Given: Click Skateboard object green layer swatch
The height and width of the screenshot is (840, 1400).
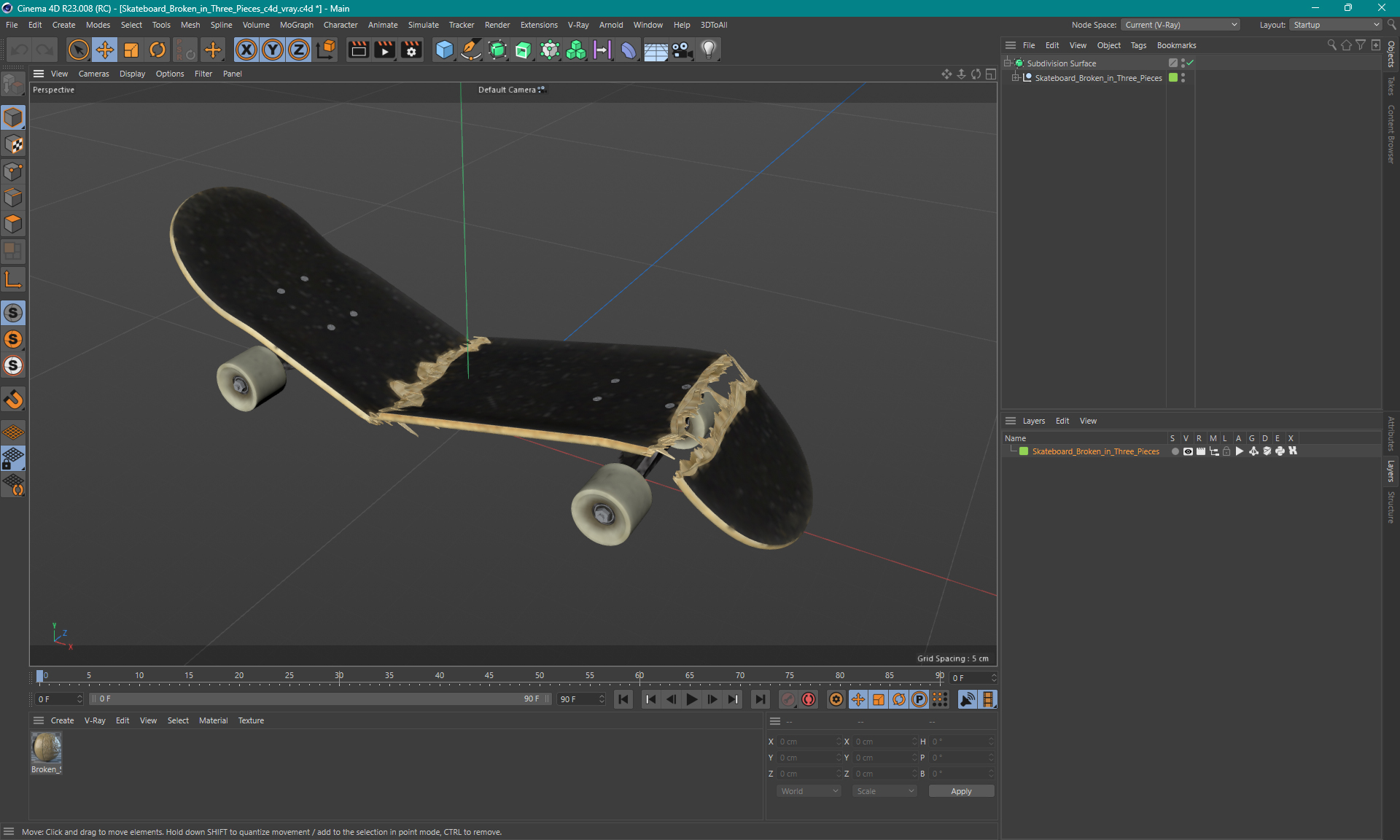Looking at the screenshot, I should 1173,77.
